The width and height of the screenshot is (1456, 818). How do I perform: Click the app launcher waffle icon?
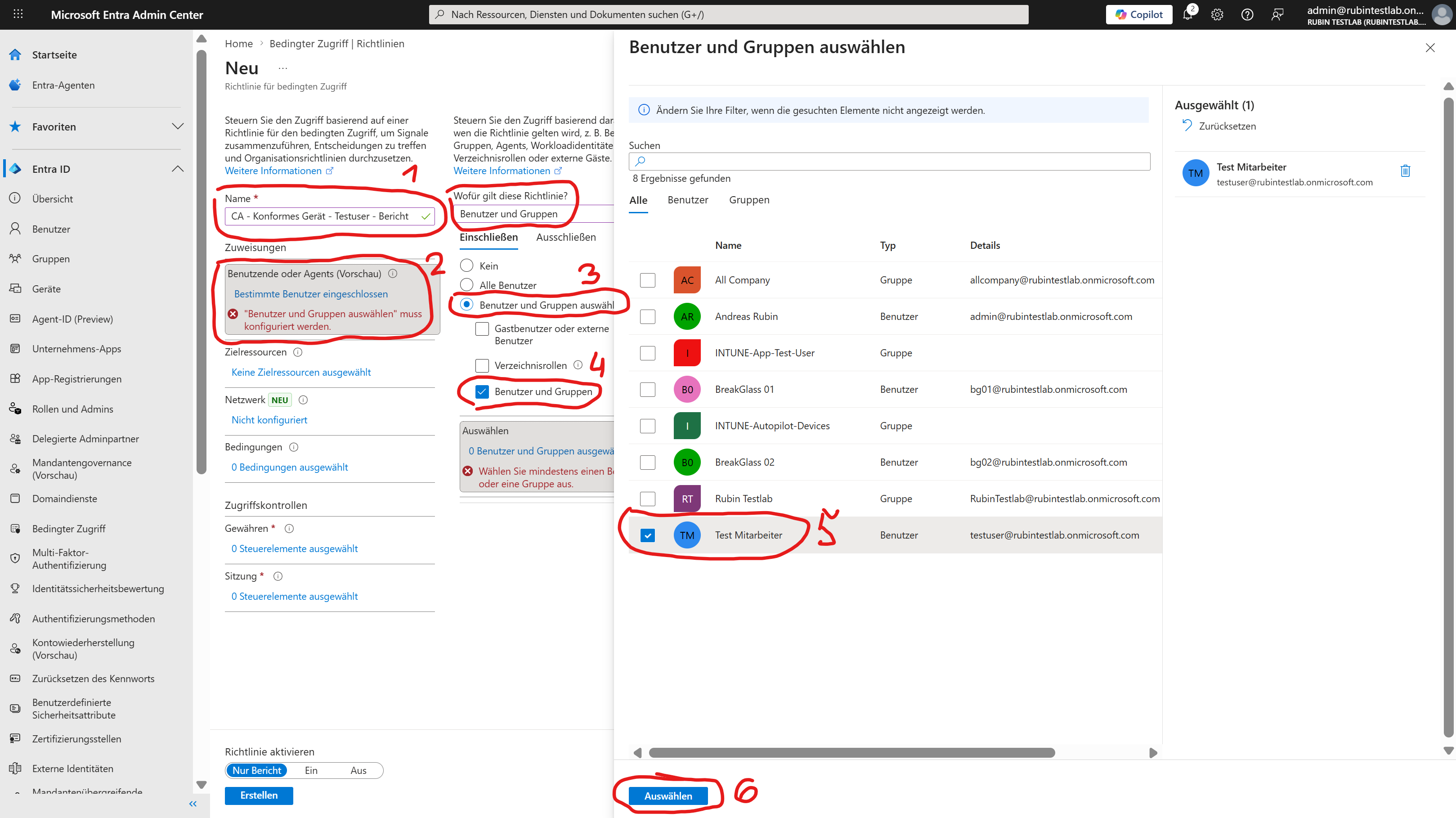(x=18, y=14)
